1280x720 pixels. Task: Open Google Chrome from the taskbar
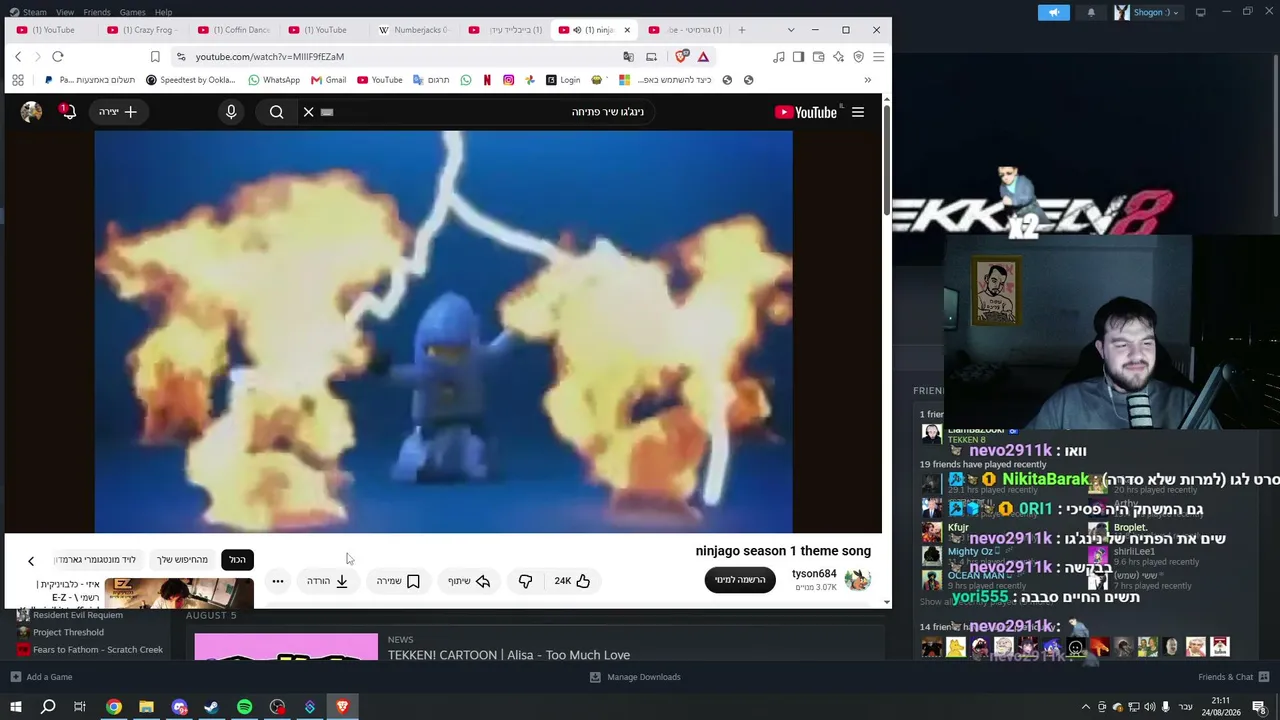tap(114, 707)
